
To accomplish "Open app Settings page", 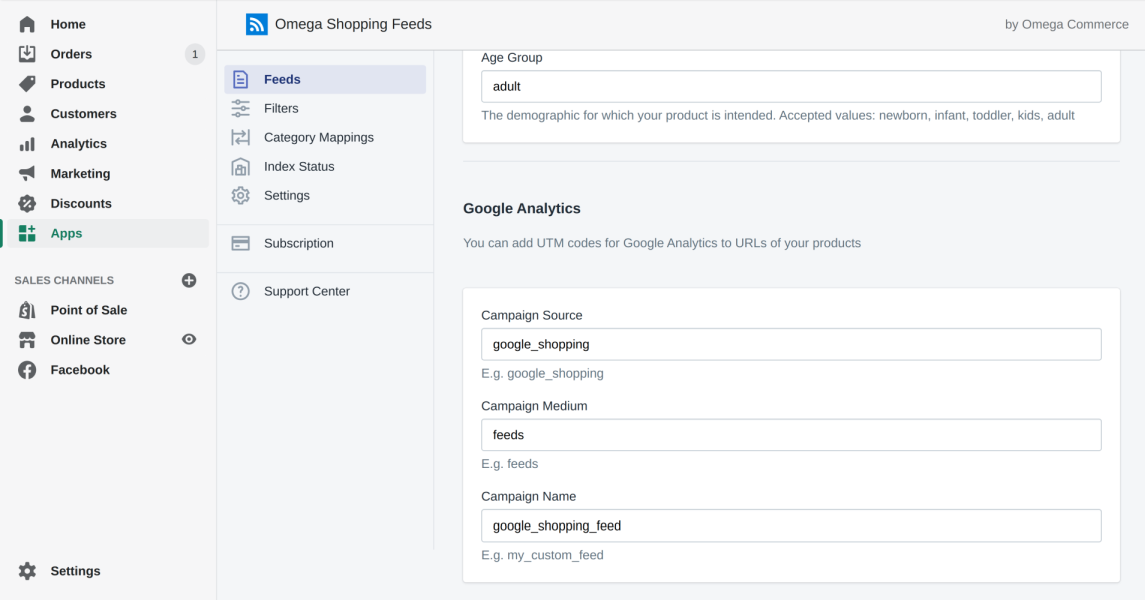I will pos(286,196).
